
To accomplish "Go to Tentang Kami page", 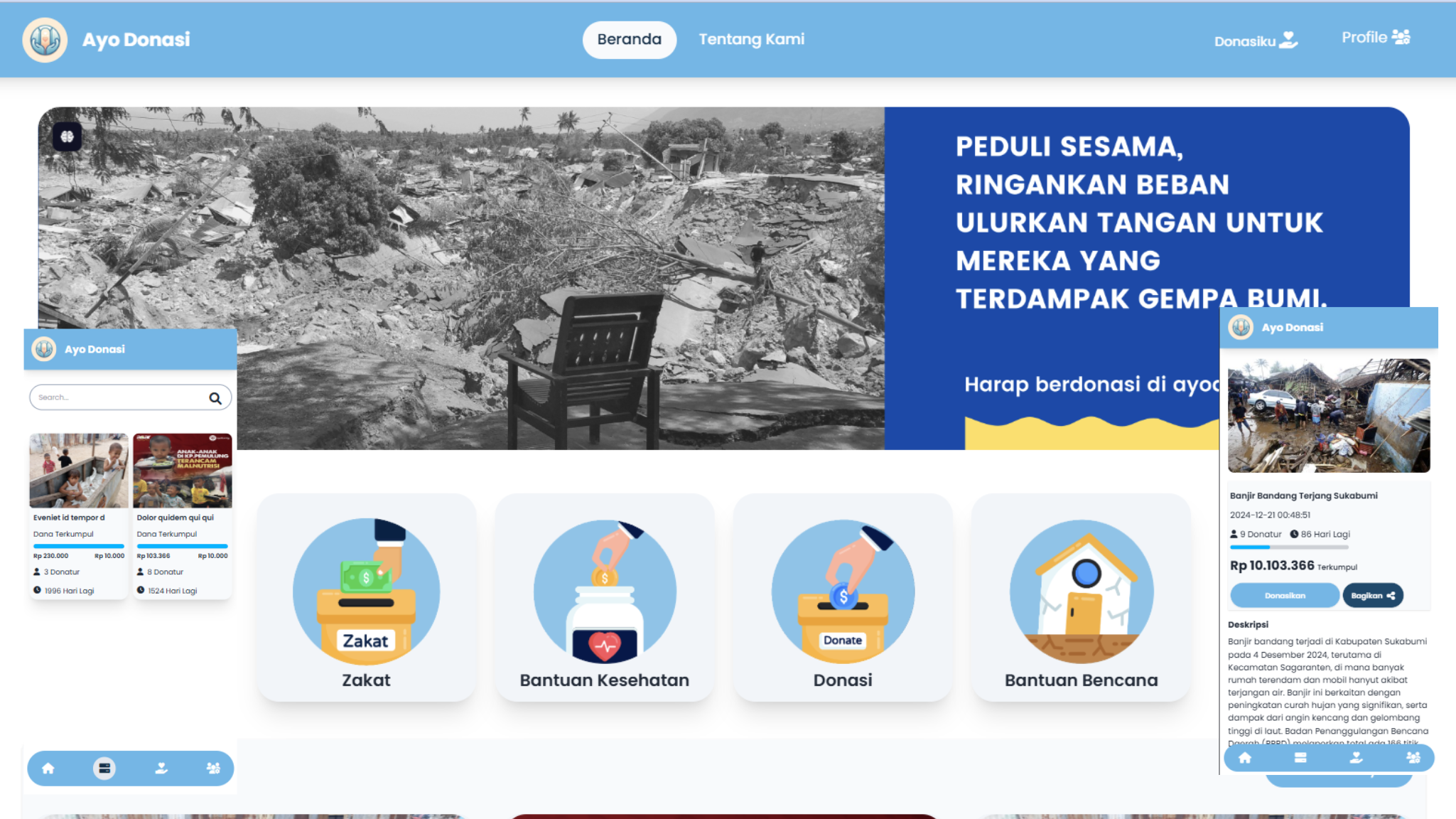I will coord(752,39).
